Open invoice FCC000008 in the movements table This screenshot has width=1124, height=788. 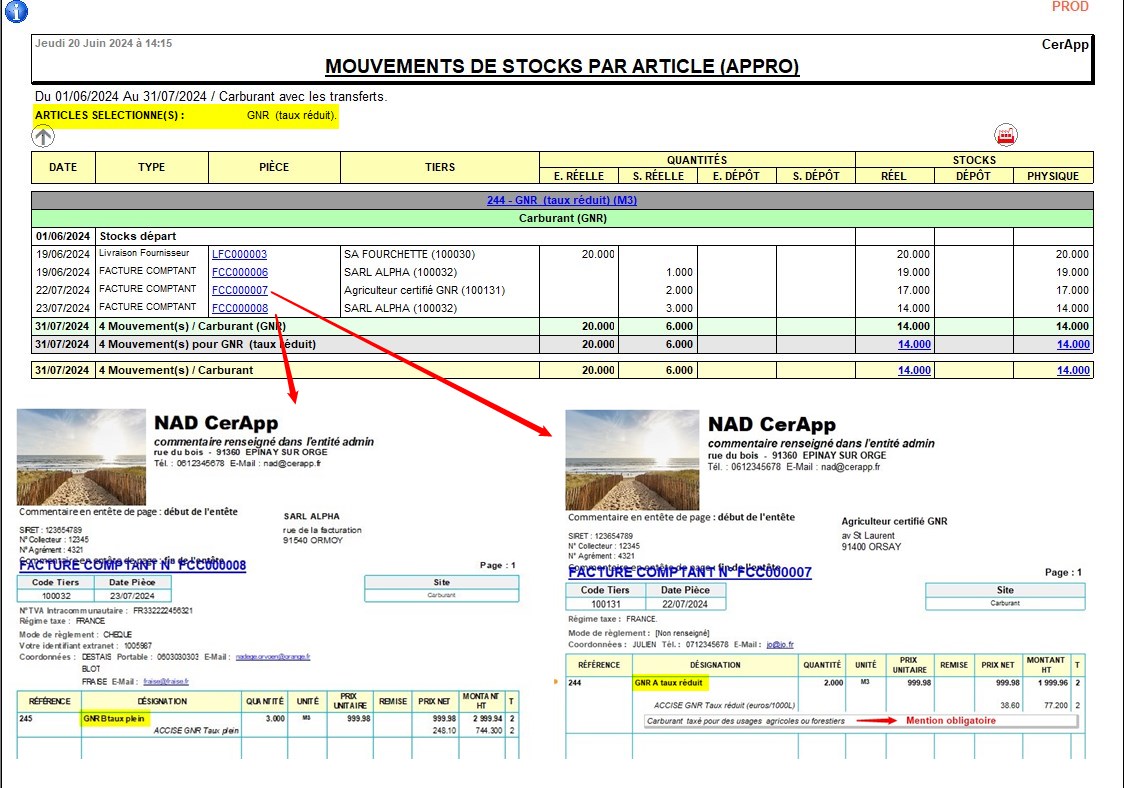point(239,308)
